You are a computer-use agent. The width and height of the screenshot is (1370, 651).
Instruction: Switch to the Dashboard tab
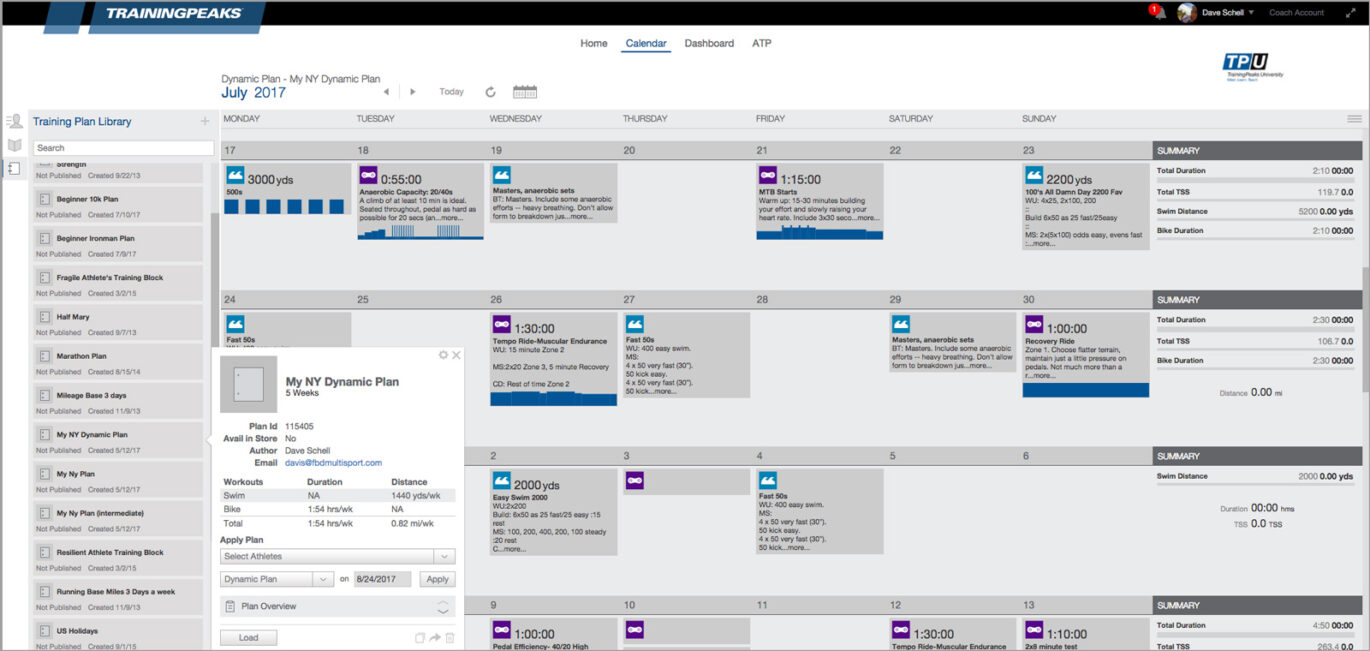[x=710, y=43]
